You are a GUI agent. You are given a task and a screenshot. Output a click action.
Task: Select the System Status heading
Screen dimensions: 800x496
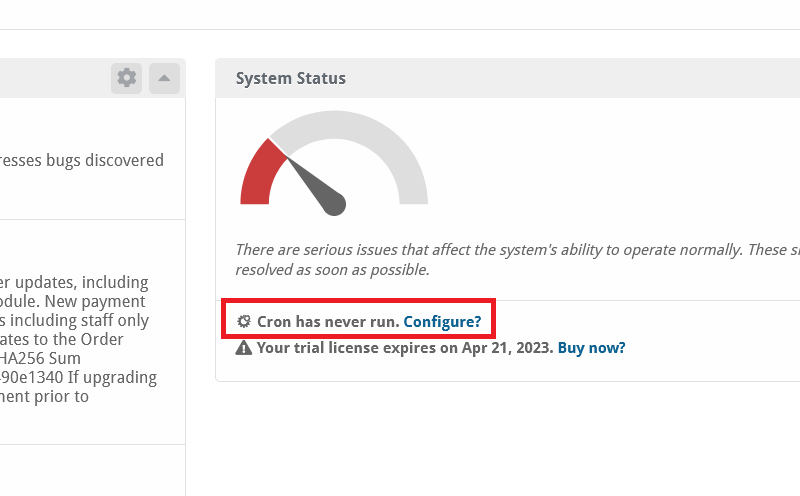291,78
